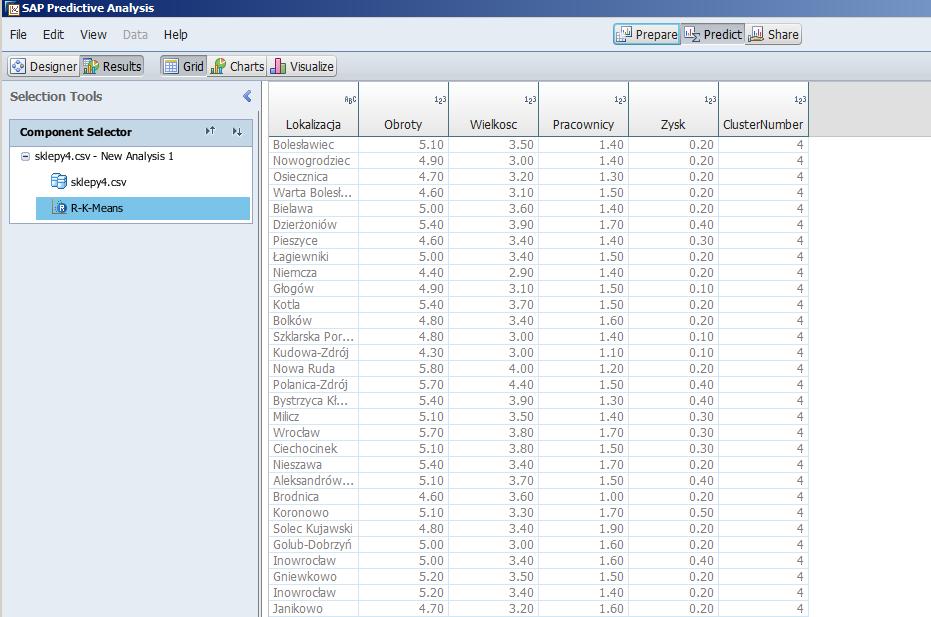
Task: Switch to the Designer tab
Action: click(x=44, y=67)
